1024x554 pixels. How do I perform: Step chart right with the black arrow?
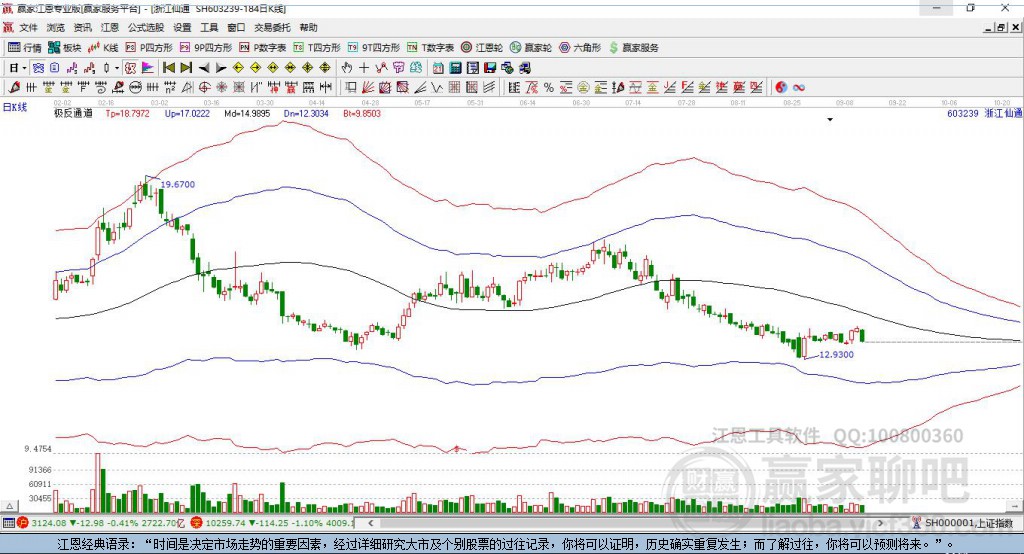coord(221,68)
